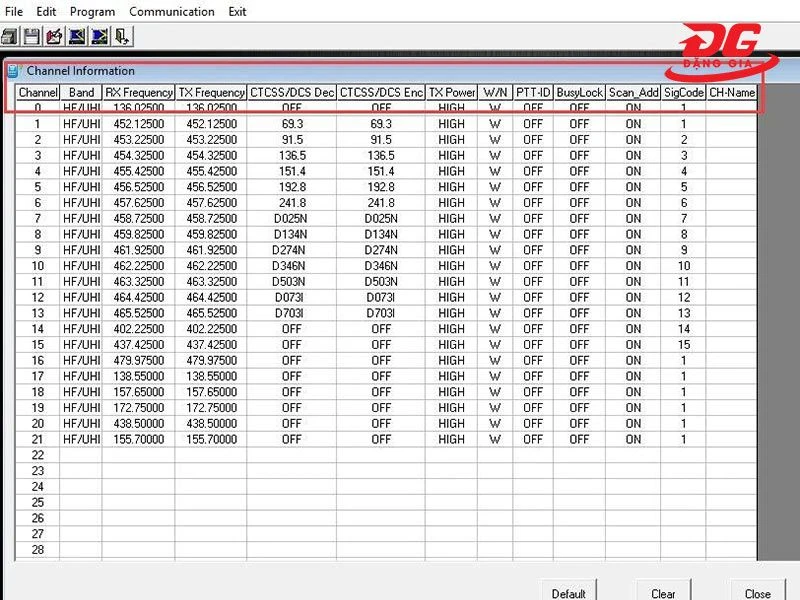The height and width of the screenshot is (600, 800).
Task: Click the right monitor icon in the toolbar
Action: coord(99,37)
